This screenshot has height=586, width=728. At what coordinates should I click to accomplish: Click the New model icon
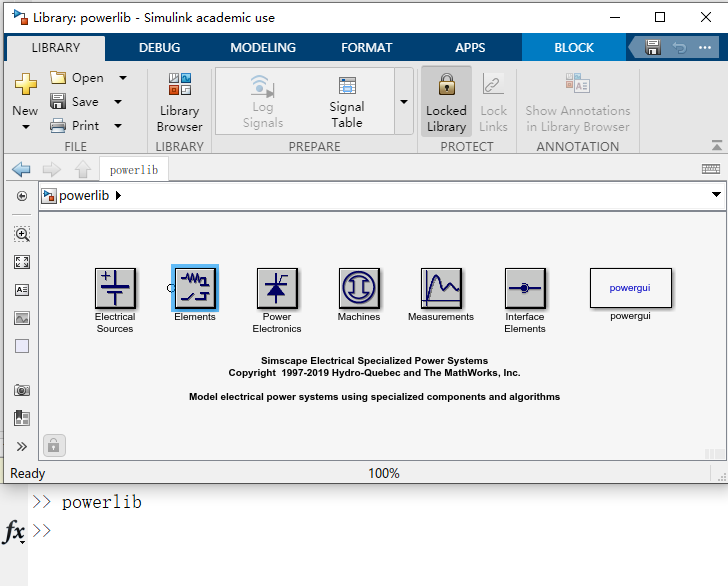[x=26, y=84]
